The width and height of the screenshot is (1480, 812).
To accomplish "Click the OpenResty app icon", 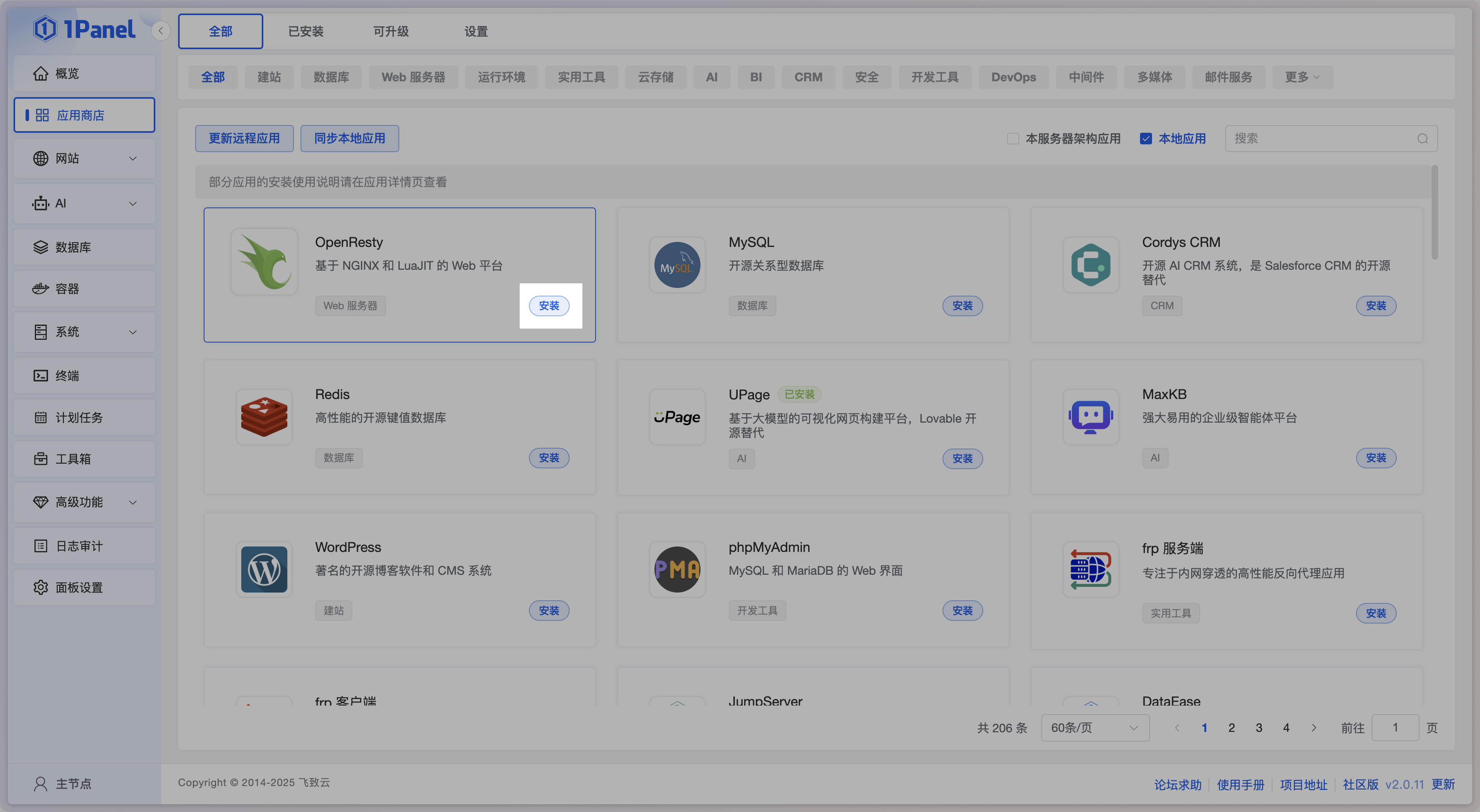I will click(x=264, y=262).
